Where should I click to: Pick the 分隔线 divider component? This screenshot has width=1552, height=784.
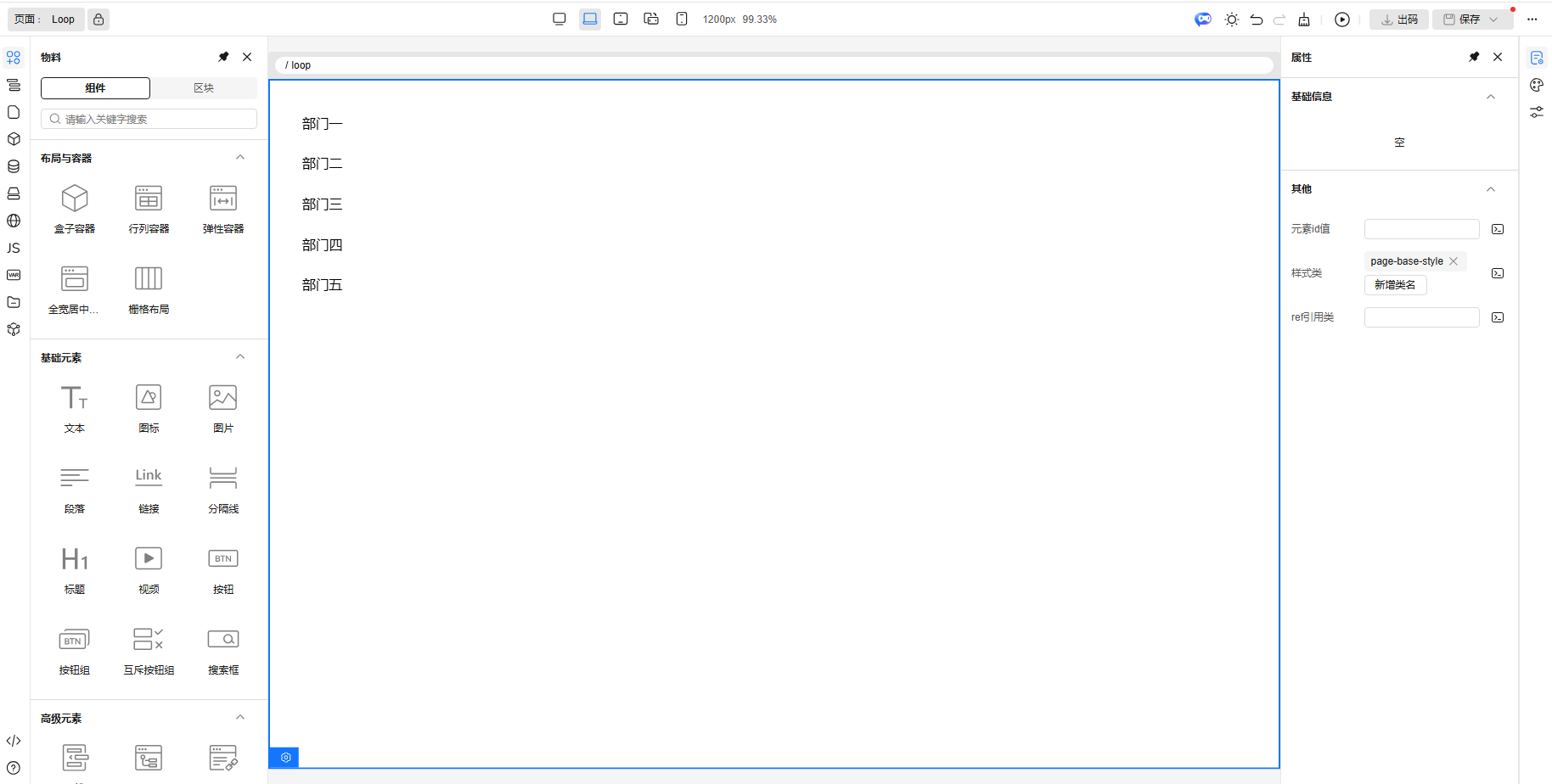[x=223, y=488]
